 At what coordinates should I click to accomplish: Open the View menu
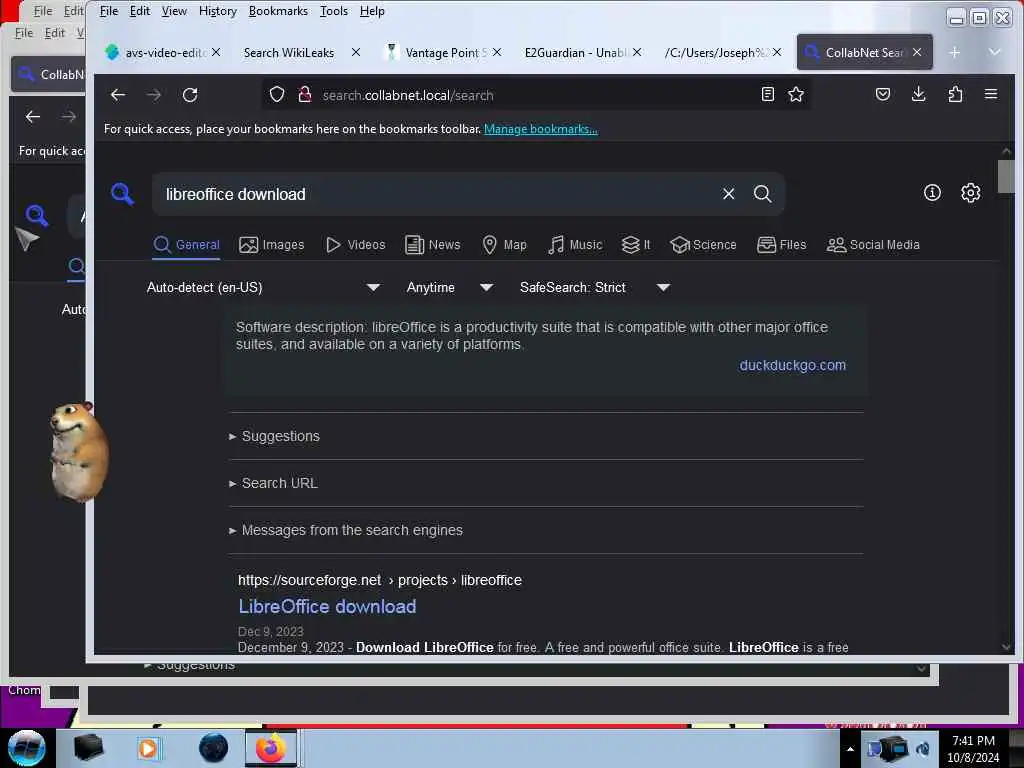click(x=174, y=11)
